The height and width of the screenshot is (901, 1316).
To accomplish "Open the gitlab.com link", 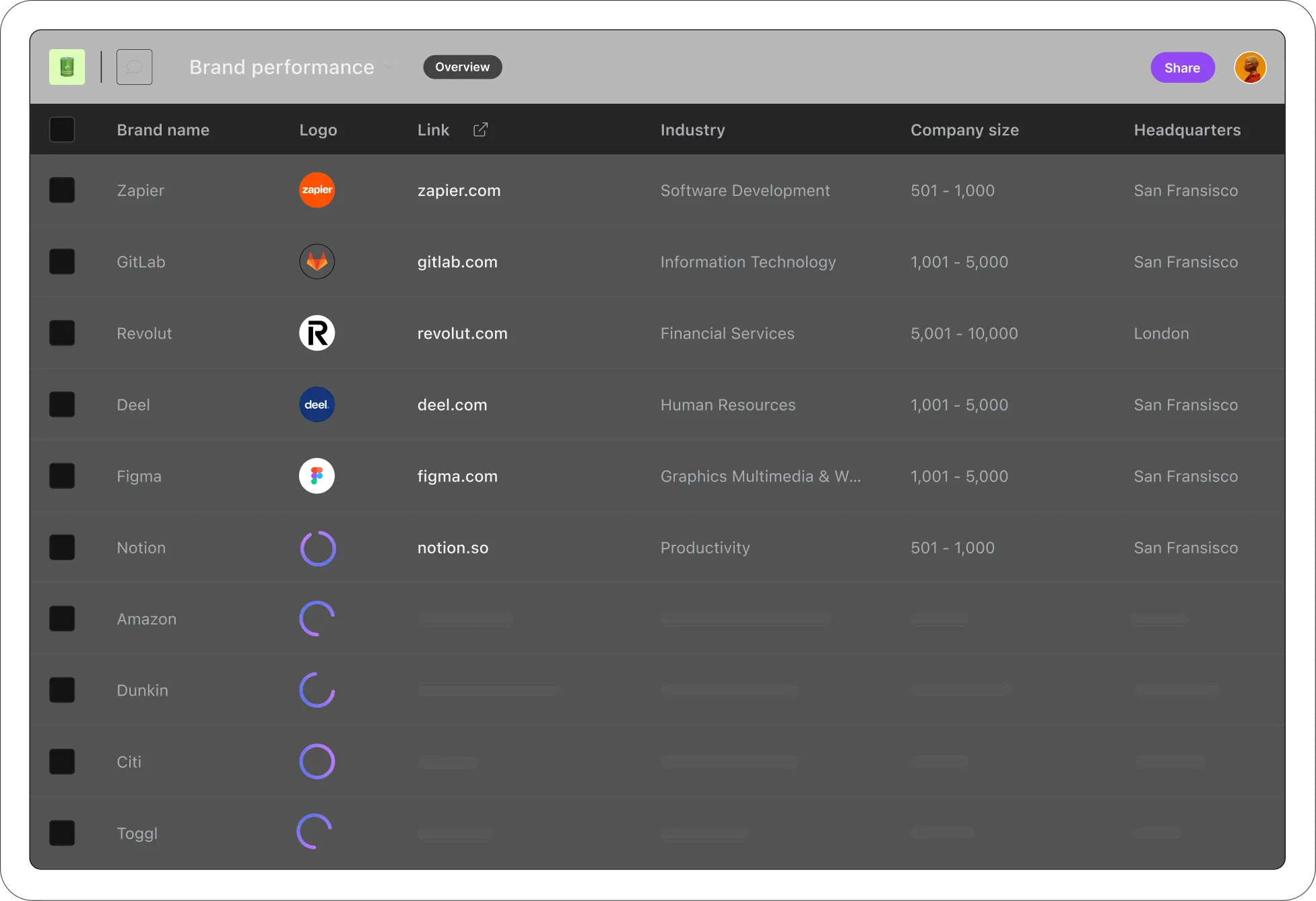I will [457, 262].
